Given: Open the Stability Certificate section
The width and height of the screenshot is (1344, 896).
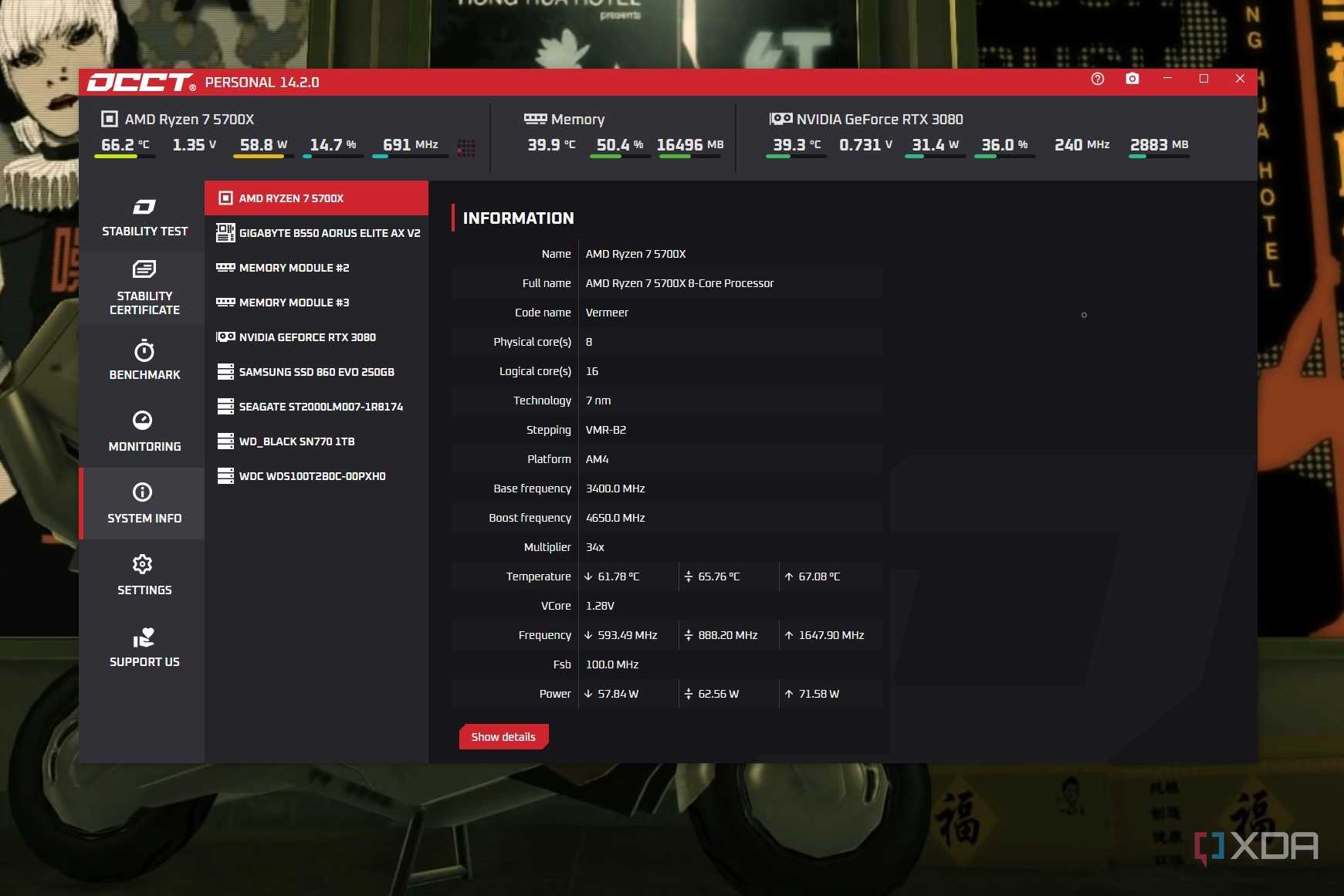Looking at the screenshot, I should (x=144, y=288).
